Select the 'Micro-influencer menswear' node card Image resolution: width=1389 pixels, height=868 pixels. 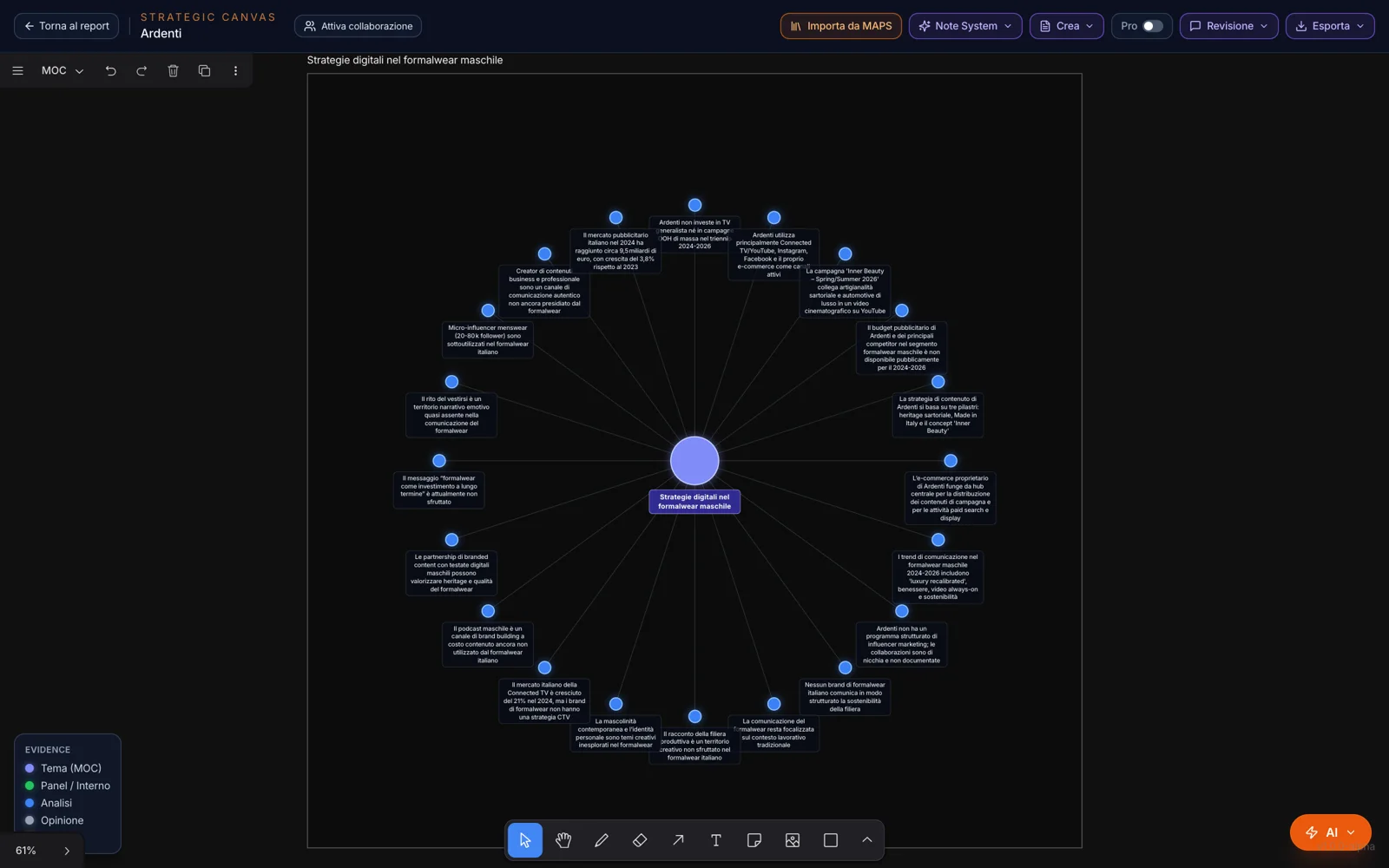point(488,339)
